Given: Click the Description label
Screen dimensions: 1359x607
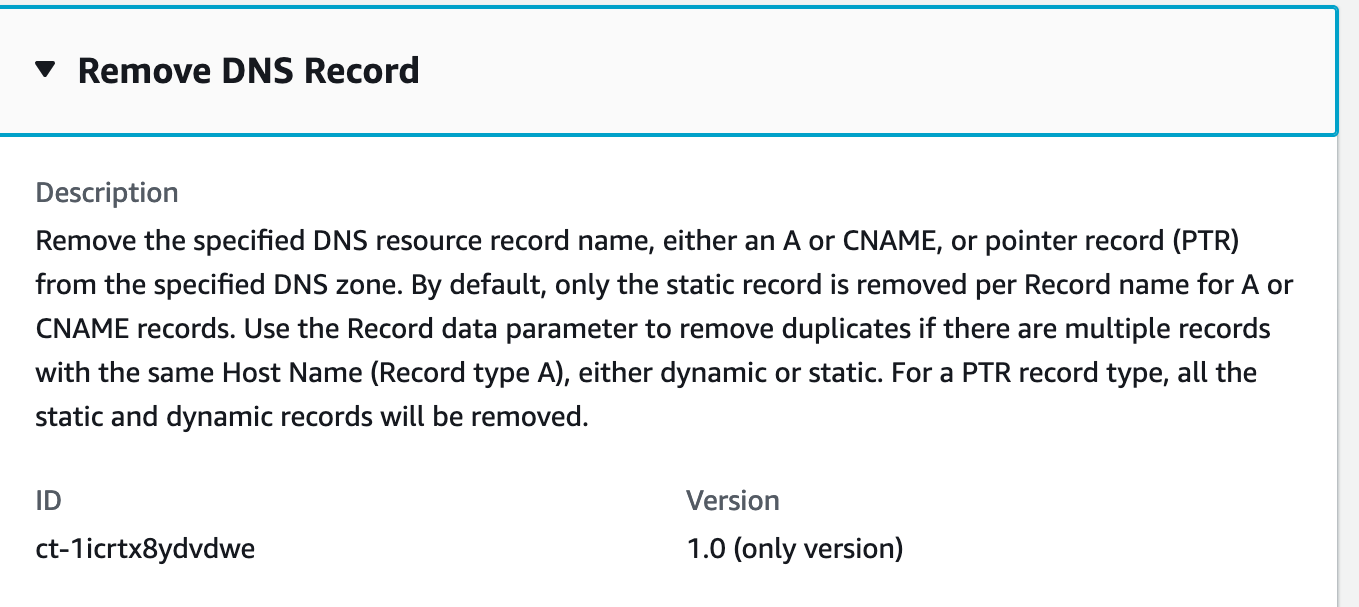Looking at the screenshot, I should pyautogui.click(x=107, y=192).
